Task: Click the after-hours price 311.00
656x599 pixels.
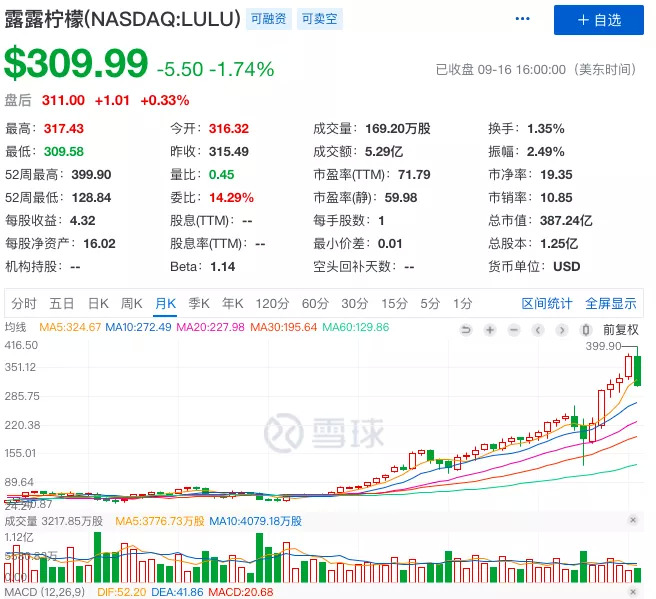Action: [63, 100]
